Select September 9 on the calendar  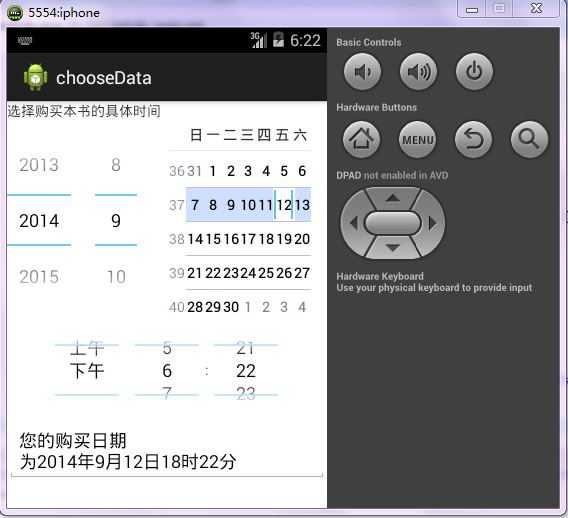pos(230,205)
